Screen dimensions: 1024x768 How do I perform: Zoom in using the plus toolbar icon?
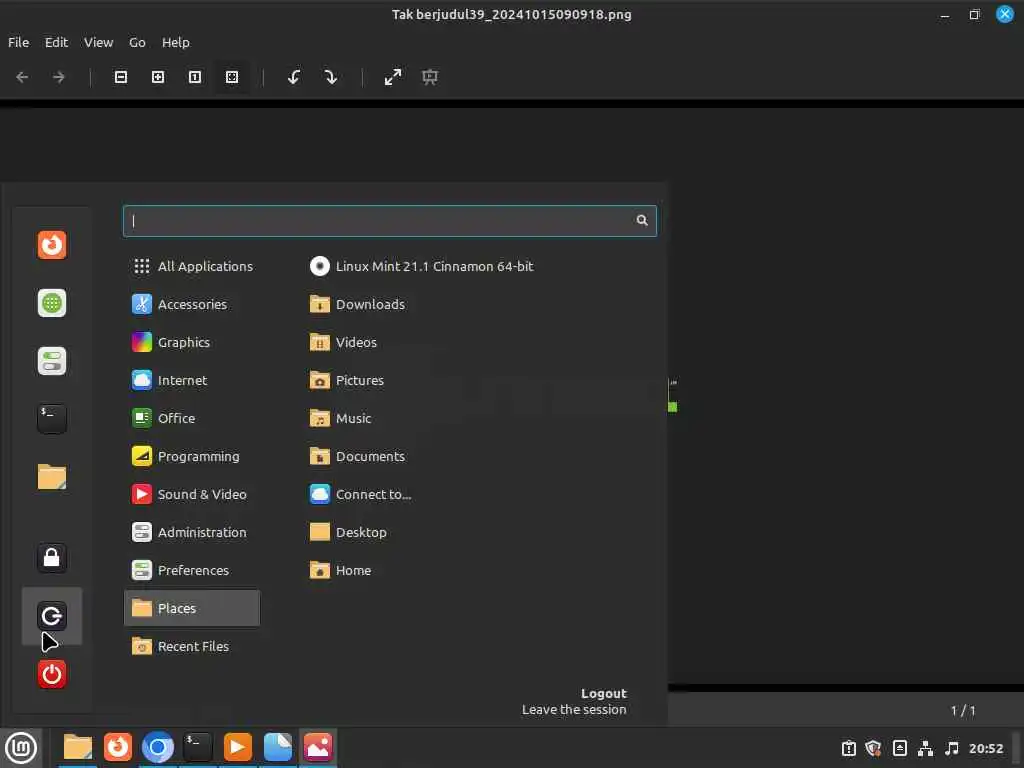[158, 77]
